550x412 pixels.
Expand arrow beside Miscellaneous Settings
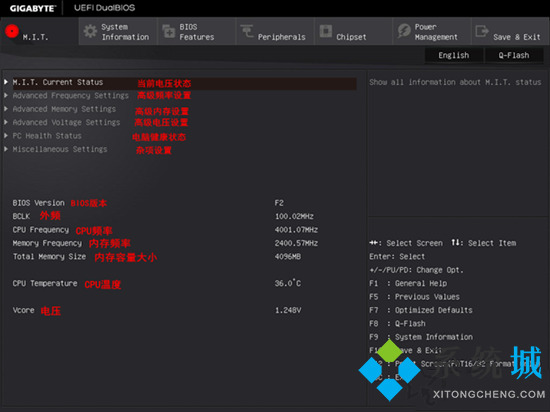[x=6, y=149]
